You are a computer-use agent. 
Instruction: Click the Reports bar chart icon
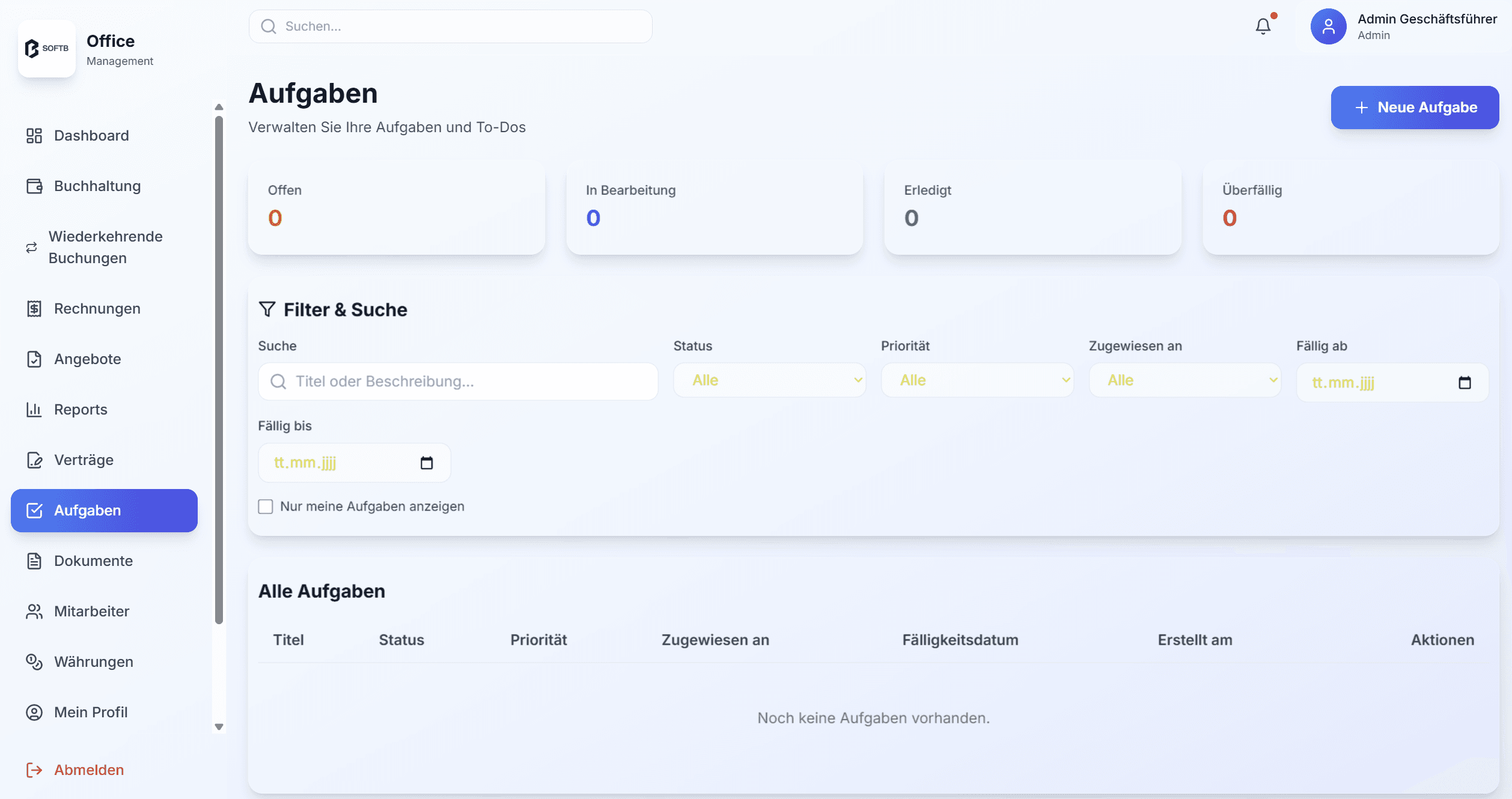tap(34, 410)
